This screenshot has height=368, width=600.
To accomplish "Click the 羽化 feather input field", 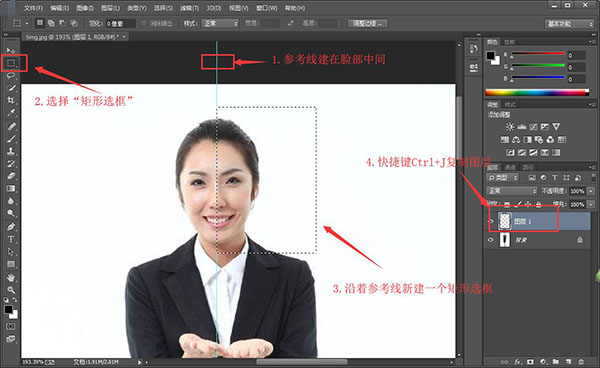I will click(x=120, y=23).
